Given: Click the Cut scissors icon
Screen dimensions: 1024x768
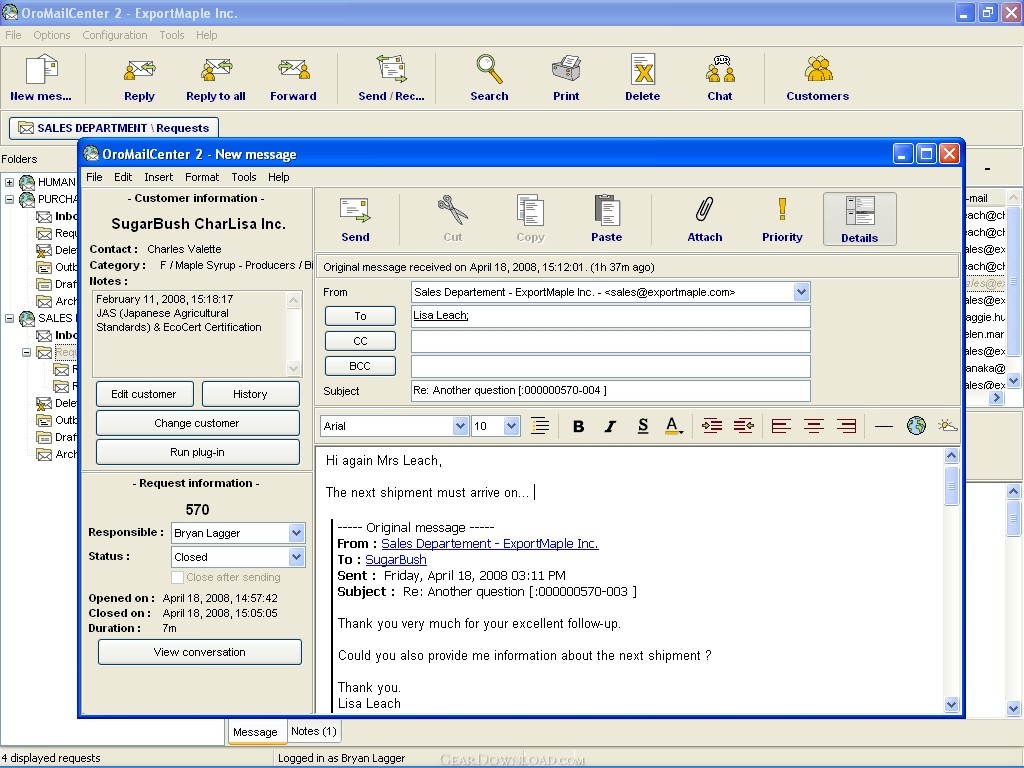Looking at the screenshot, I should pyautogui.click(x=453, y=219).
